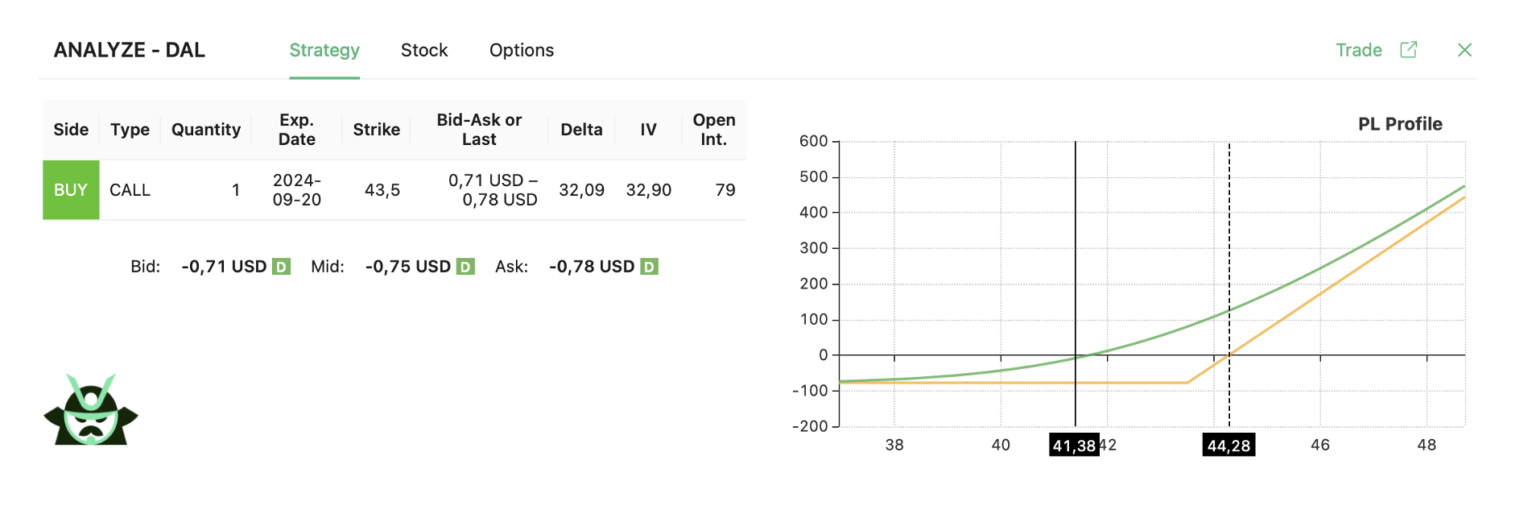1536x506 pixels.
Task: Click the green D badge next to Bid
Action: pyautogui.click(x=282, y=267)
